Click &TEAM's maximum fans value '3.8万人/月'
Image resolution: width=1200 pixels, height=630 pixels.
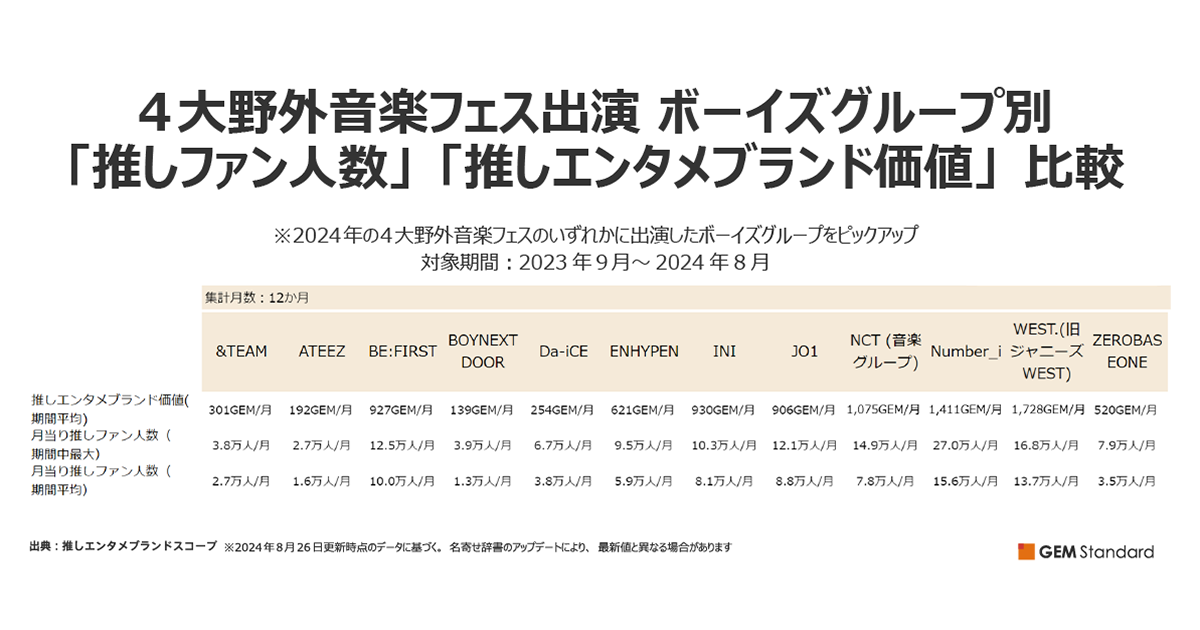tap(240, 445)
